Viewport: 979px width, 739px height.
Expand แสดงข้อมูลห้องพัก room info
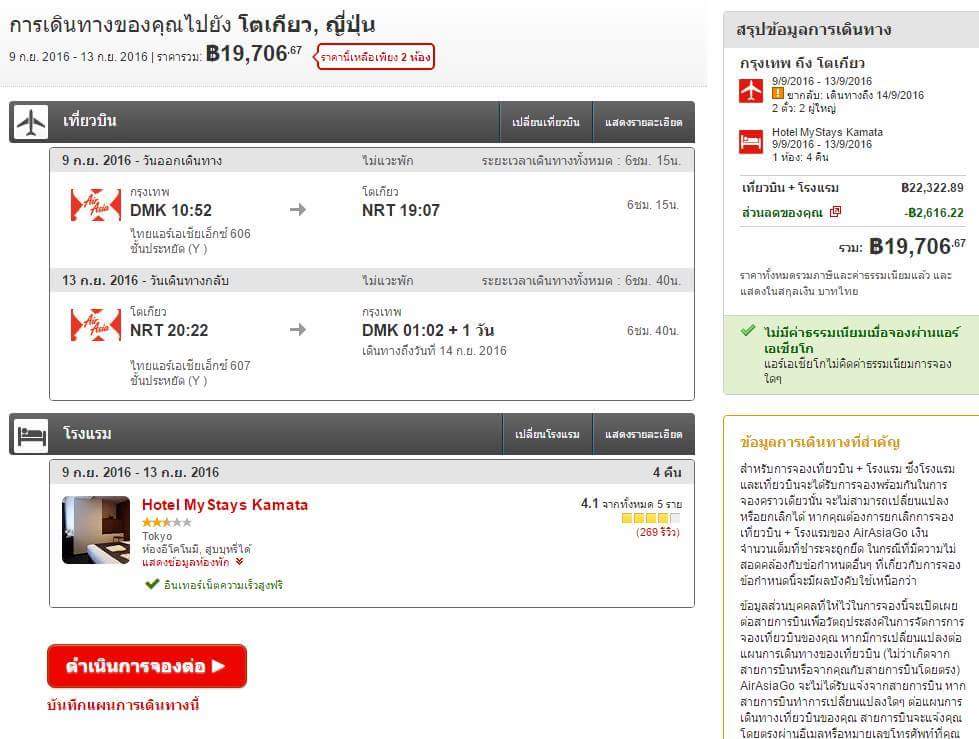(x=192, y=562)
